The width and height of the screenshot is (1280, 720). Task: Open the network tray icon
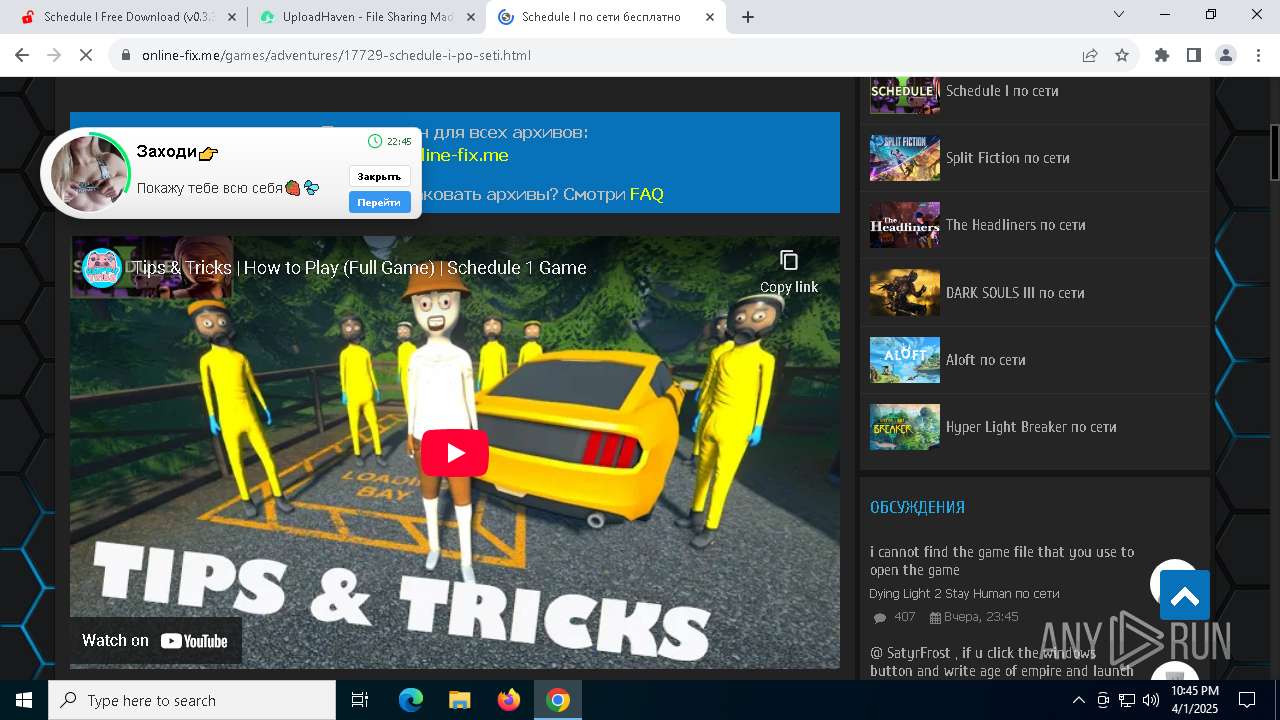point(1127,700)
